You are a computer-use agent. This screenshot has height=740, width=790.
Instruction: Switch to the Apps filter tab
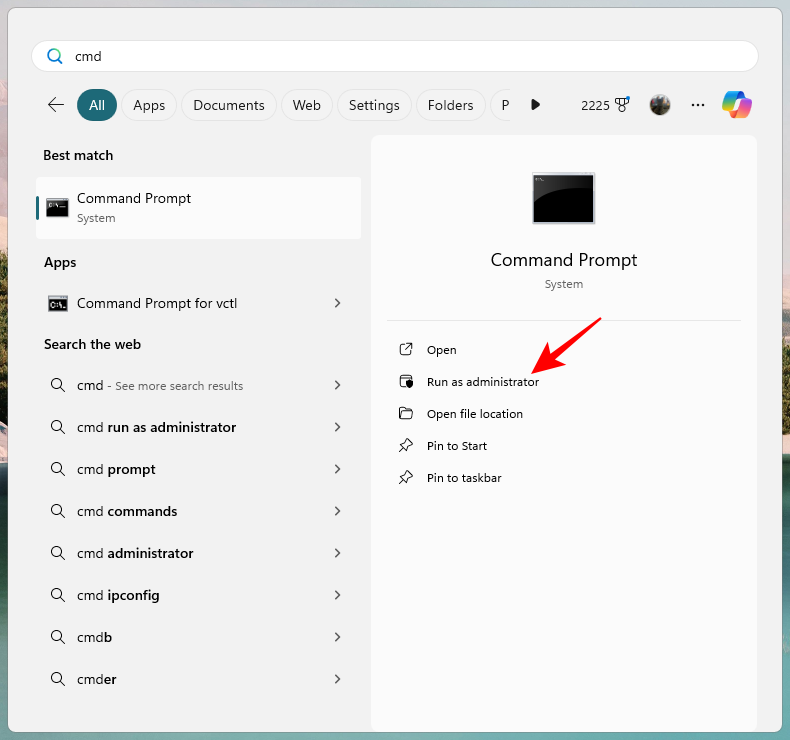(149, 105)
